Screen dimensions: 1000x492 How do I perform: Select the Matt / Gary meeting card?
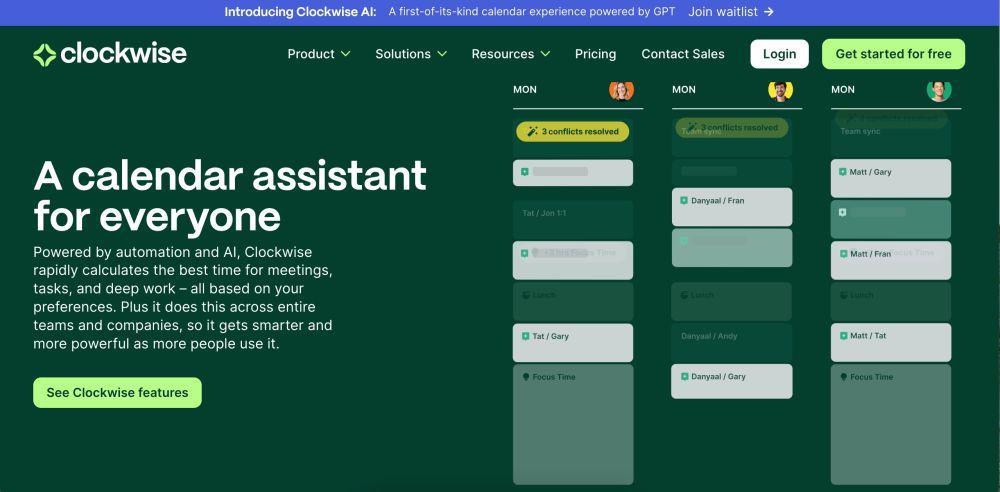(x=890, y=178)
